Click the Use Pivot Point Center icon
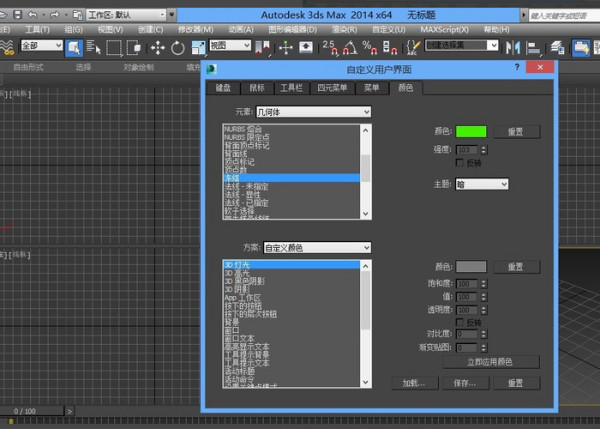The image size is (600, 429). [262, 47]
